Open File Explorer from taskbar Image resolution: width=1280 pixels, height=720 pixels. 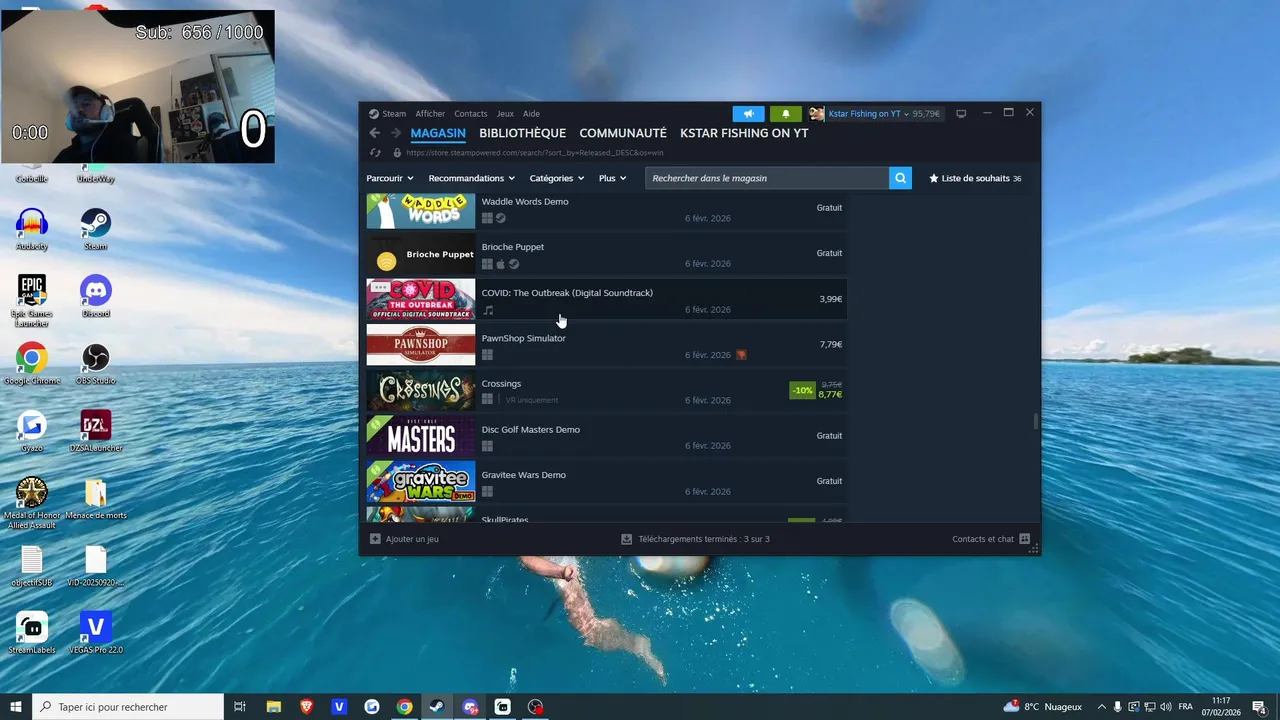[273, 707]
